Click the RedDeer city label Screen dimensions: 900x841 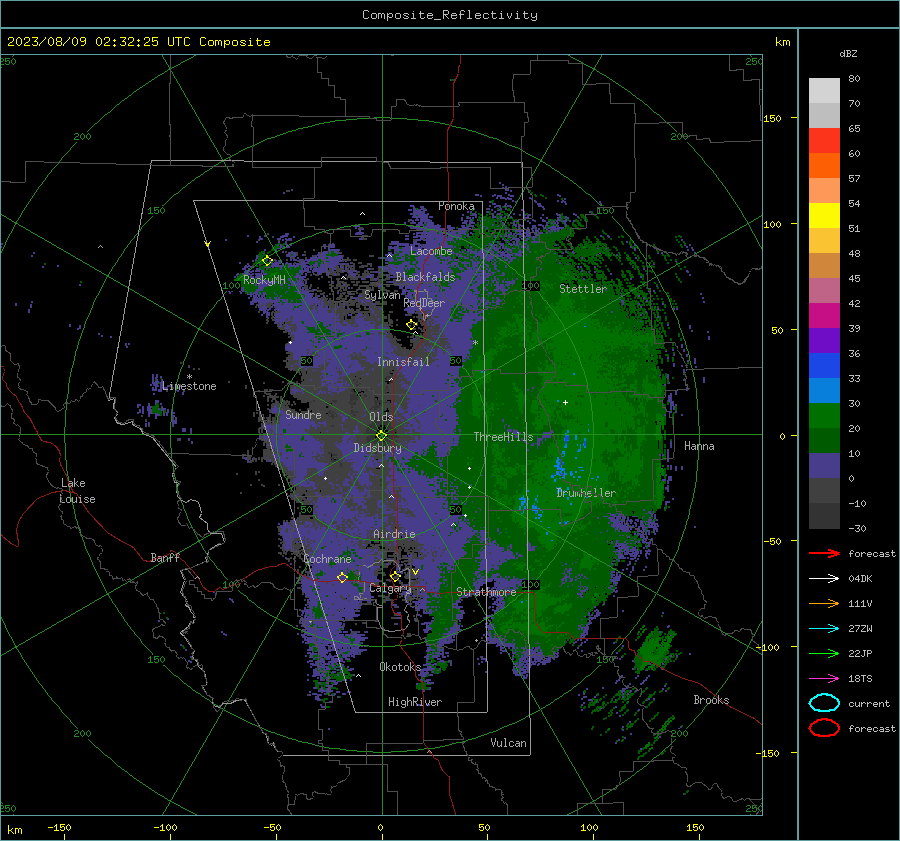(424, 303)
